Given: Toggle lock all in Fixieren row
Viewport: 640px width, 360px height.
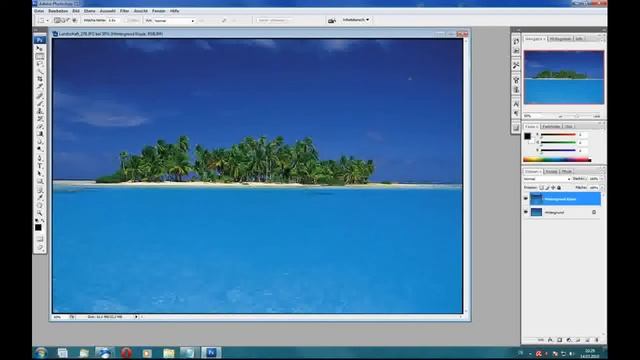Looking at the screenshot, I should click(x=559, y=187).
